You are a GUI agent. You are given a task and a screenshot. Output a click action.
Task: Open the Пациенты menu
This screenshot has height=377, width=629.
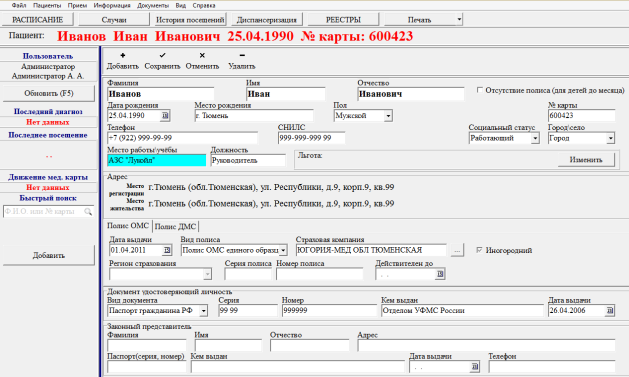[47, 5]
